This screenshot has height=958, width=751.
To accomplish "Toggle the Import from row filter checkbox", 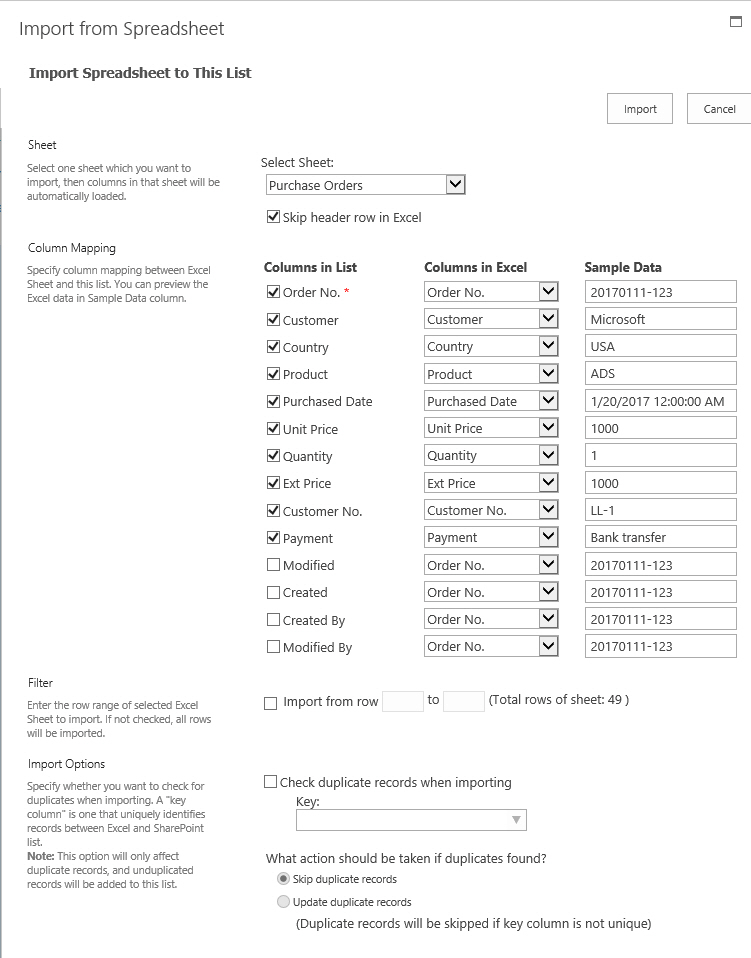I will coord(271,703).
